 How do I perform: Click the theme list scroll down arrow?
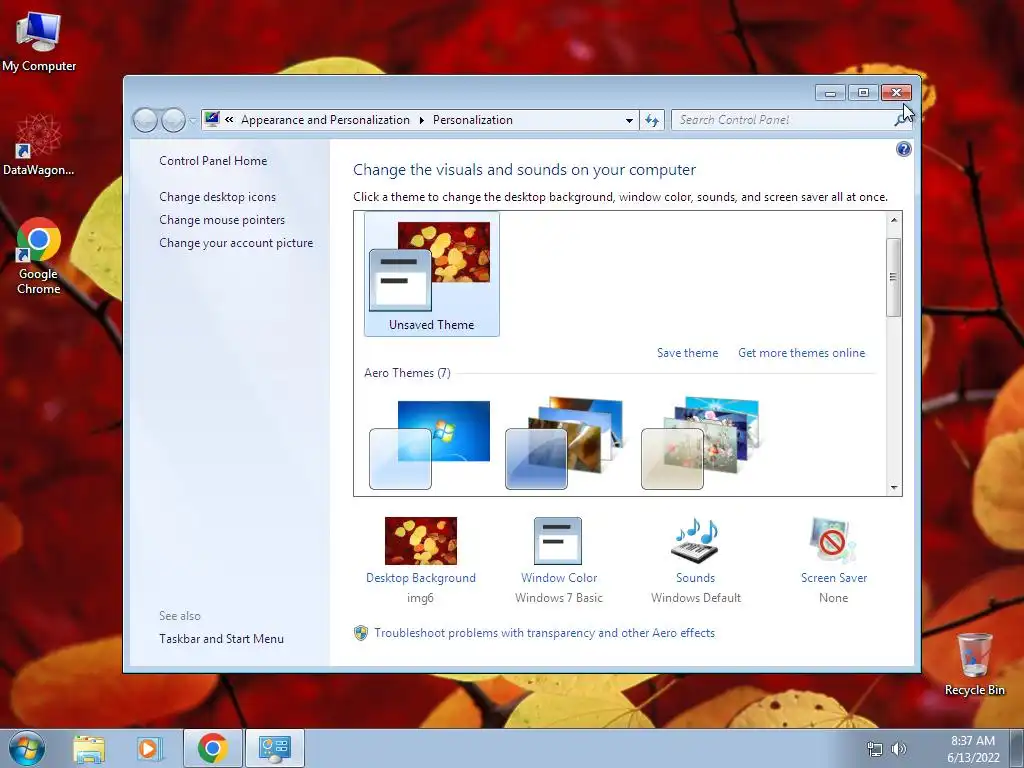click(x=894, y=488)
